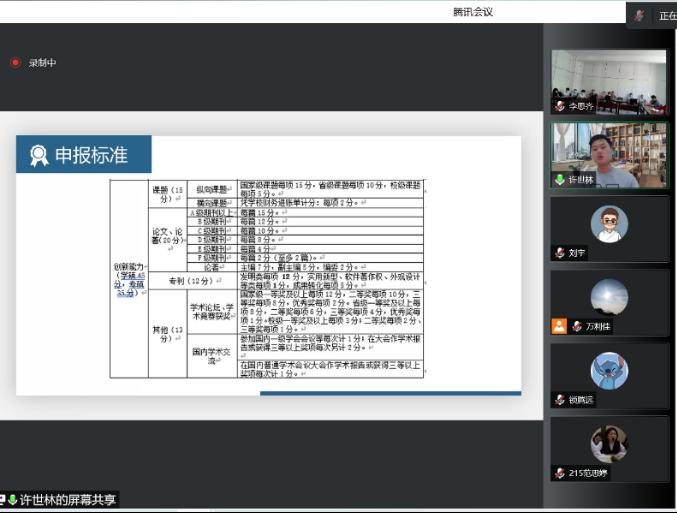Click the shared slide's criteria table
The image size is (677, 513).
pos(267,278)
